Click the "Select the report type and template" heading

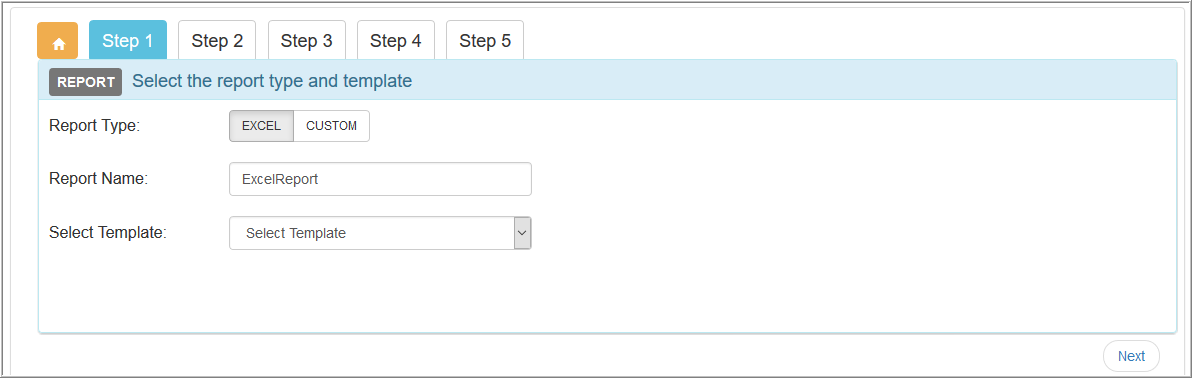(272, 81)
